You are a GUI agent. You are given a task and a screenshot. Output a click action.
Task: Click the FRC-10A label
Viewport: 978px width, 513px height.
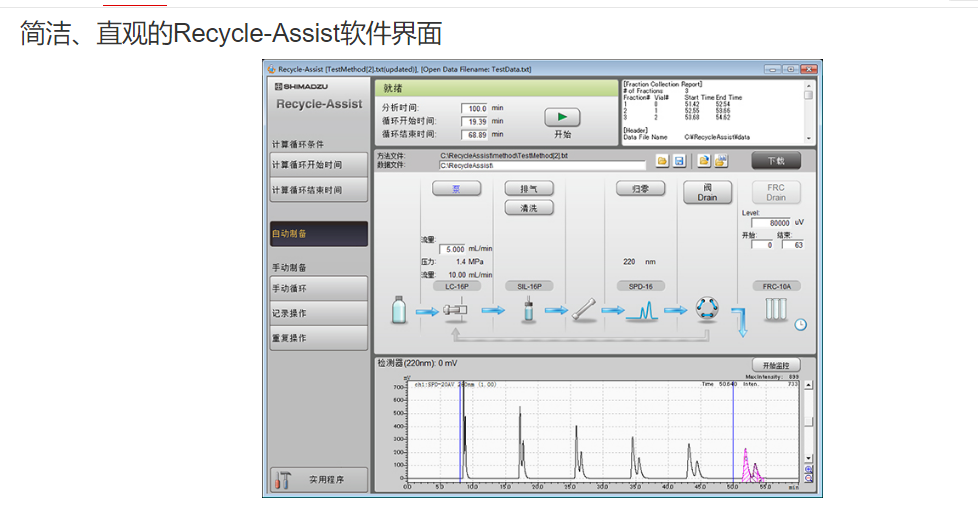coord(776,286)
